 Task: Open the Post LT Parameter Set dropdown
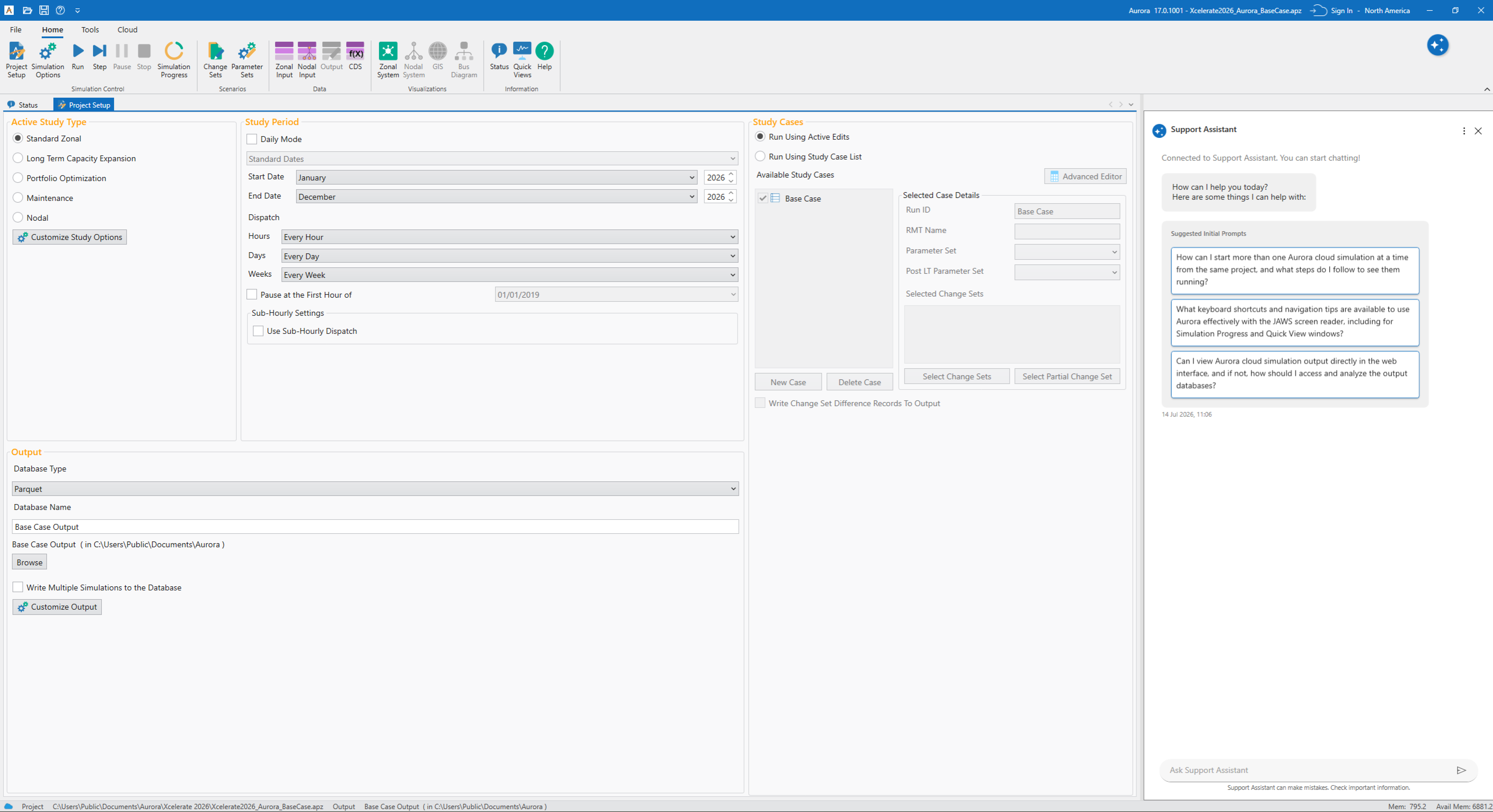click(x=1067, y=272)
